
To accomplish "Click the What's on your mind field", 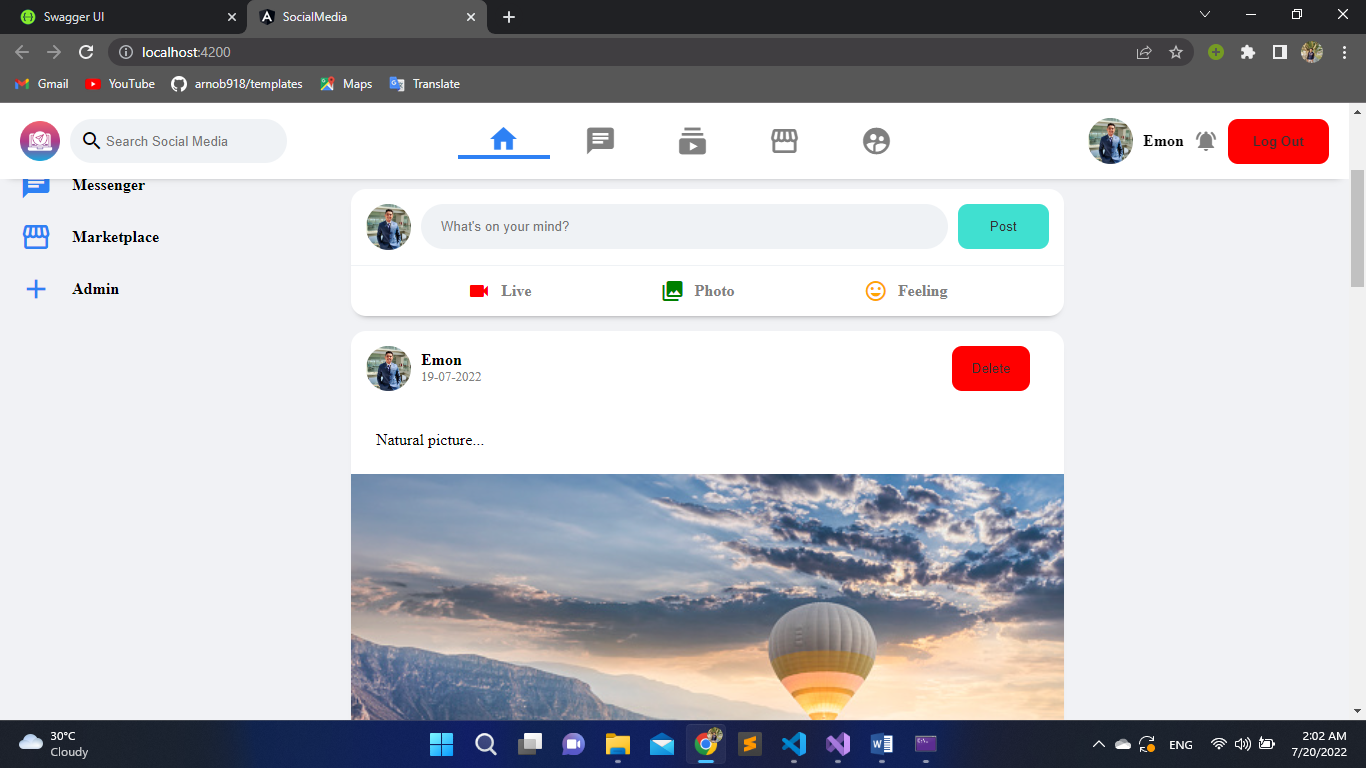I will coord(684,226).
